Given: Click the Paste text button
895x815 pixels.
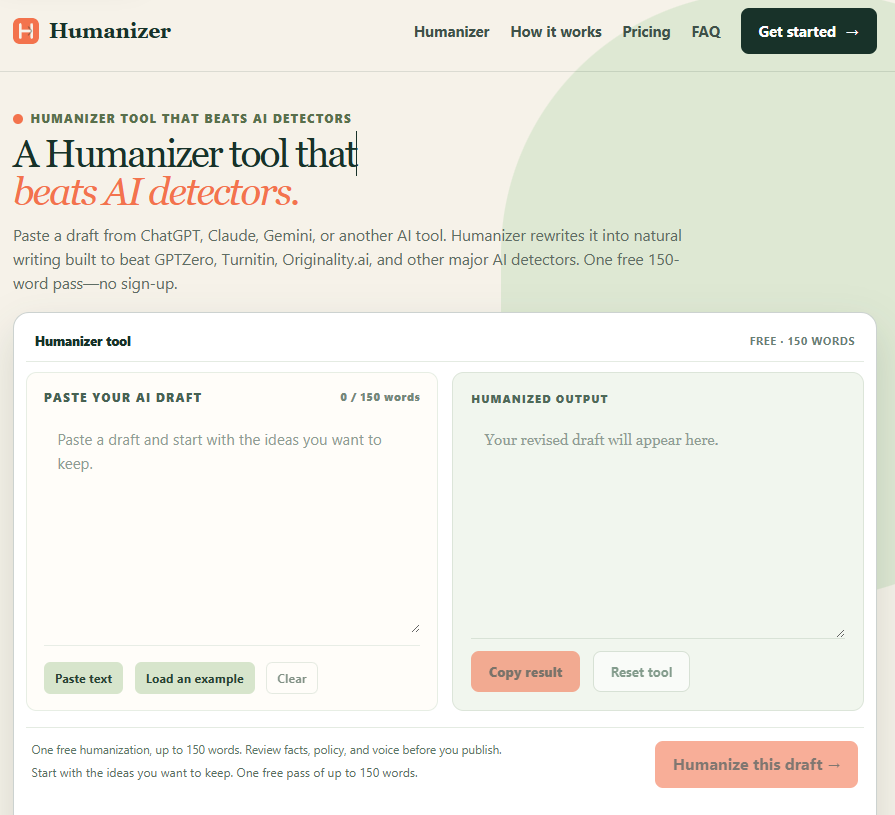Looking at the screenshot, I should click(x=83, y=678).
